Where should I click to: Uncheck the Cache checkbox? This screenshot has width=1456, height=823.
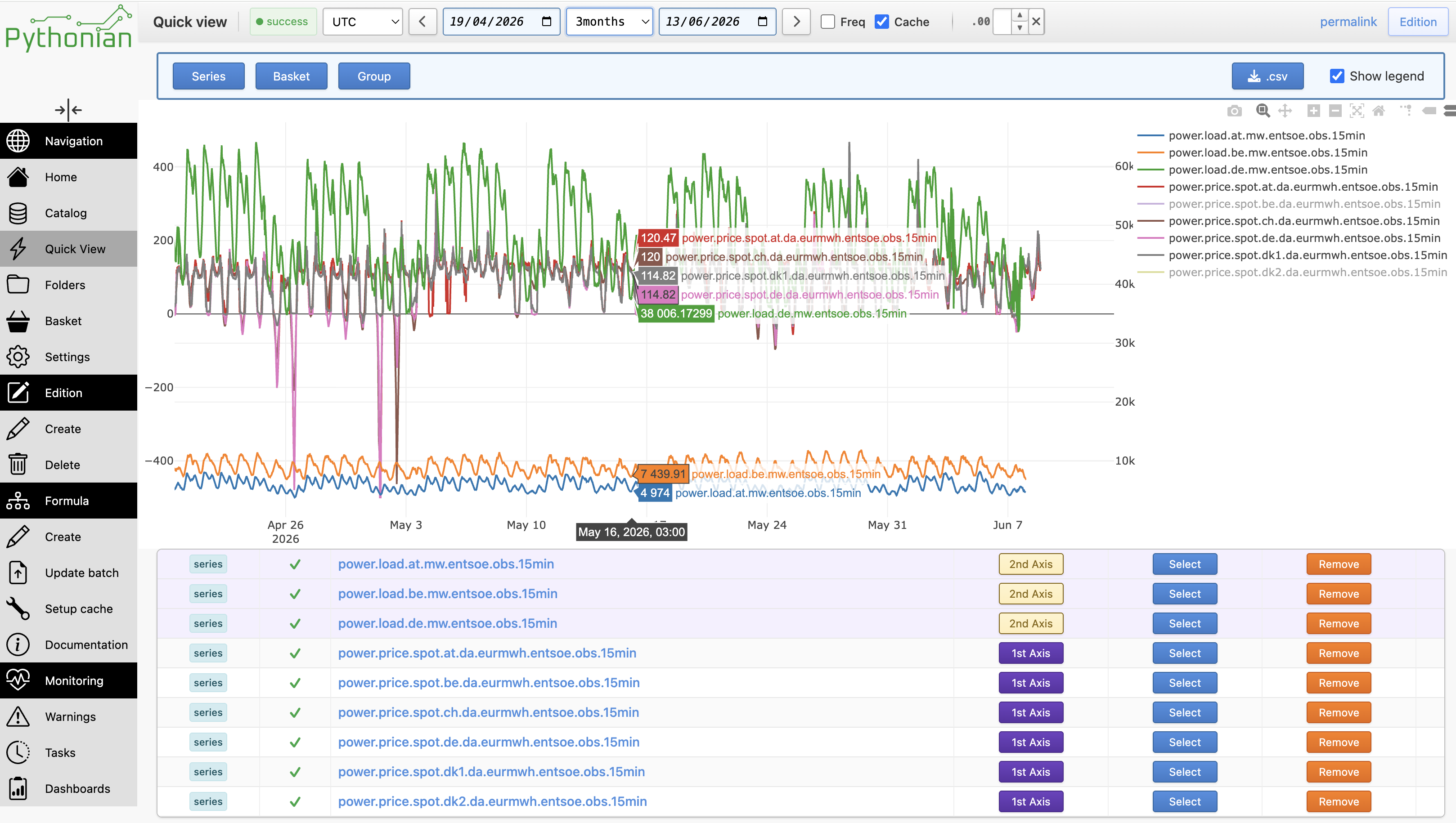(x=881, y=22)
